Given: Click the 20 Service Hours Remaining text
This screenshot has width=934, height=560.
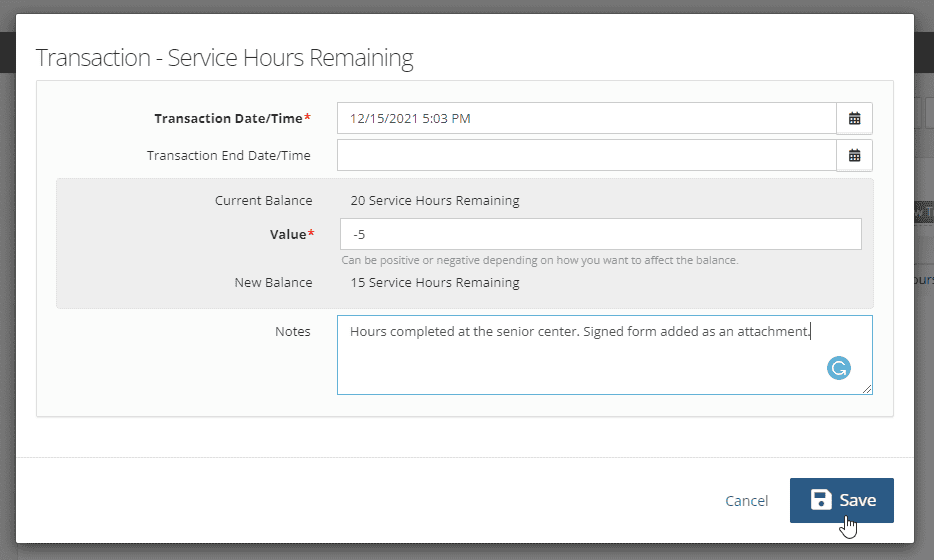Looking at the screenshot, I should [x=434, y=200].
